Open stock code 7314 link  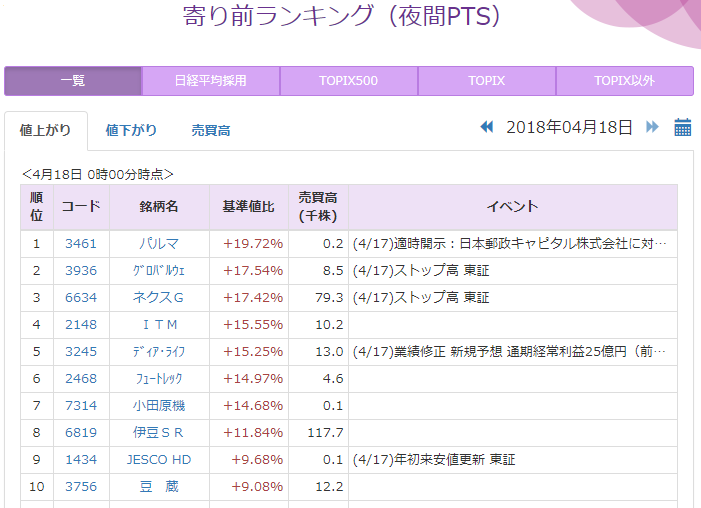click(x=81, y=406)
